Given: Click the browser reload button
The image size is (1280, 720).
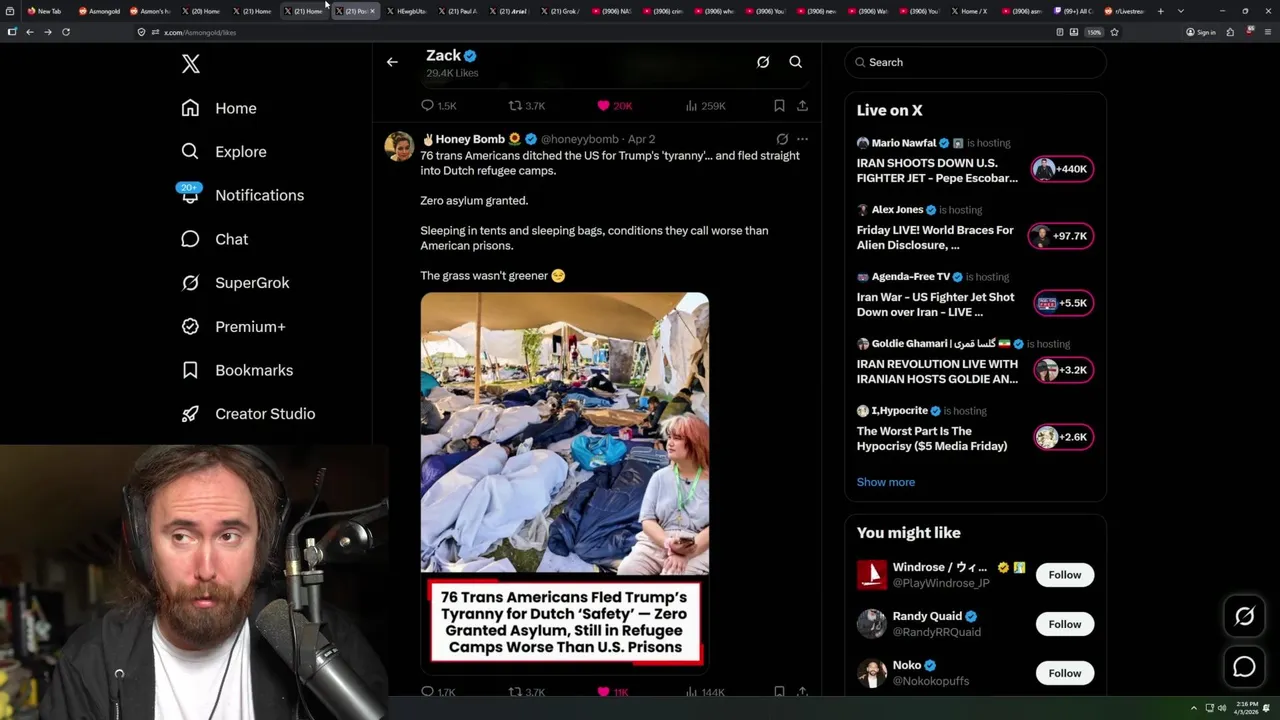Looking at the screenshot, I should coord(66,32).
